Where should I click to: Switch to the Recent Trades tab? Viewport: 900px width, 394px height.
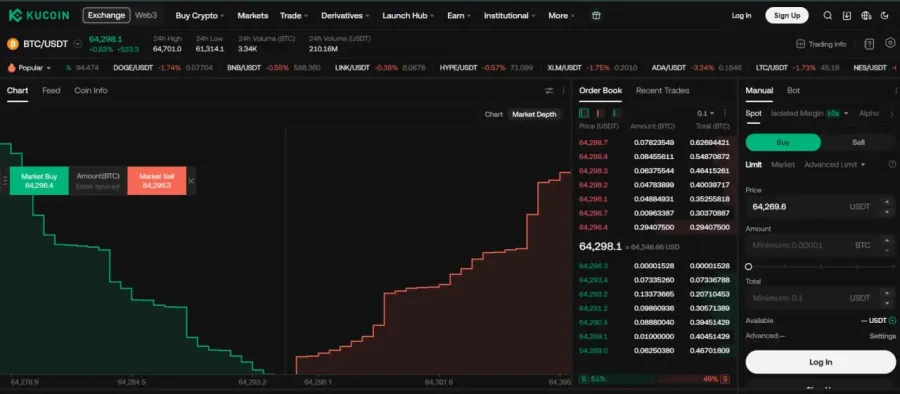(662, 90)
